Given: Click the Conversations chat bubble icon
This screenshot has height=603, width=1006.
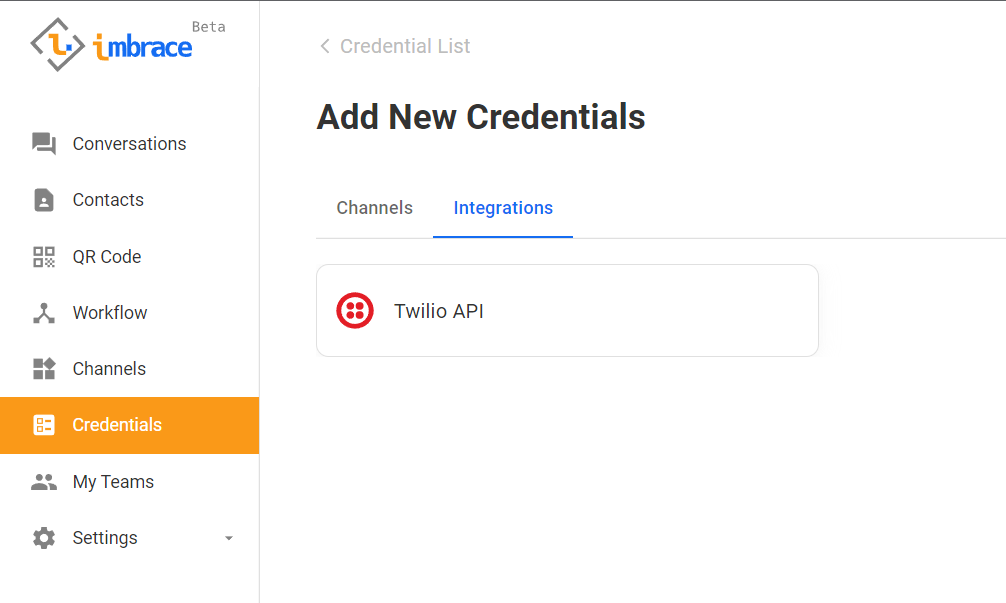Looking at the screenshot, I should 44,144.
